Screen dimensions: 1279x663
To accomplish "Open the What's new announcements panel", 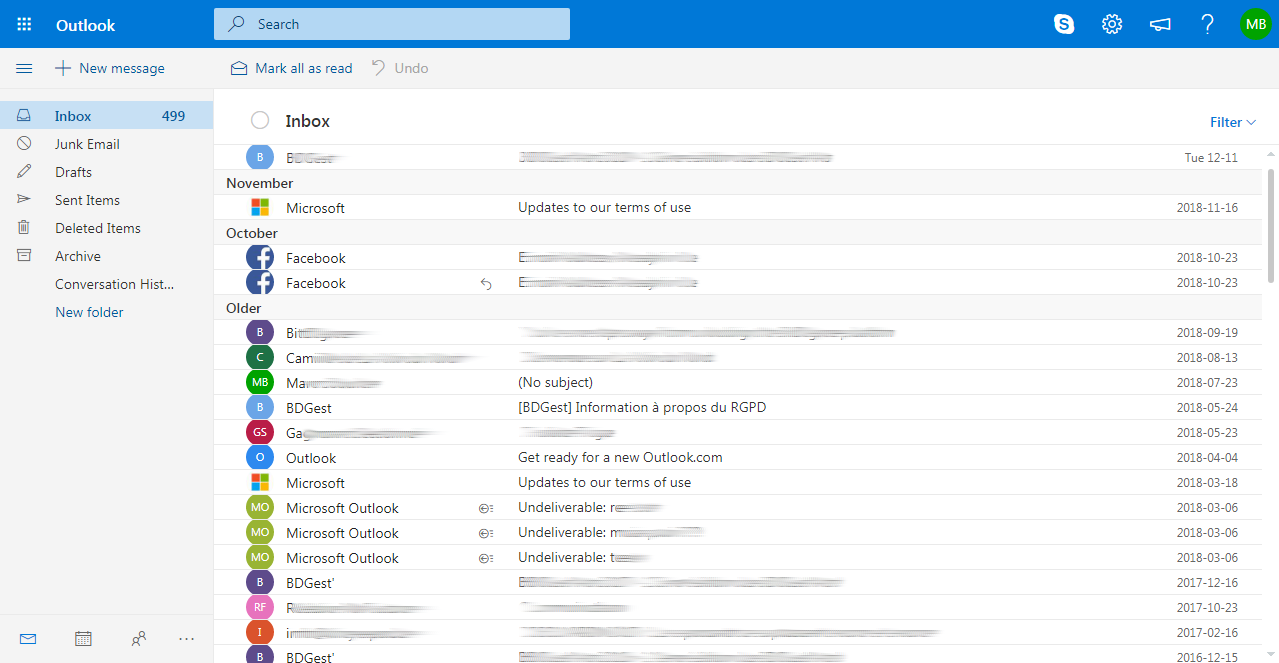I will (1159, 23).
